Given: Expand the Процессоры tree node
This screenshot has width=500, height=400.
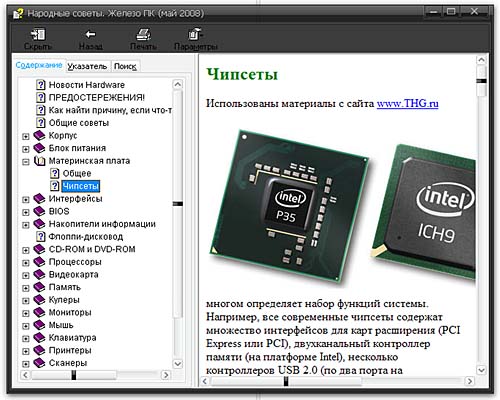Looking at the screenshot, I should point(25,263).
